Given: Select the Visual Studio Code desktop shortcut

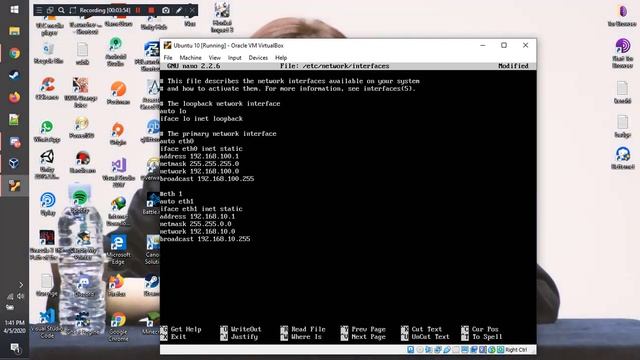Looking at the screenshot, I should [x=47, y=324].
